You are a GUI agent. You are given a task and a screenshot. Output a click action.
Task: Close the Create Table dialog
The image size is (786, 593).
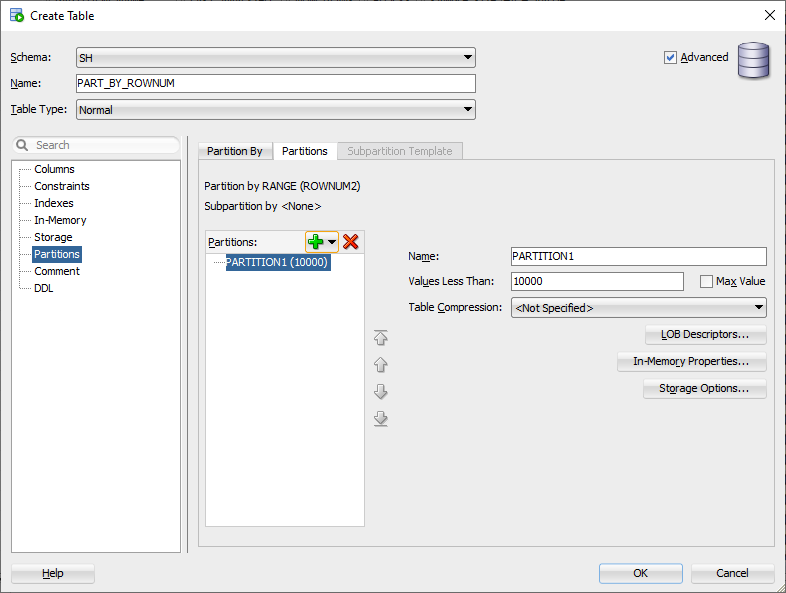point(769,15)
